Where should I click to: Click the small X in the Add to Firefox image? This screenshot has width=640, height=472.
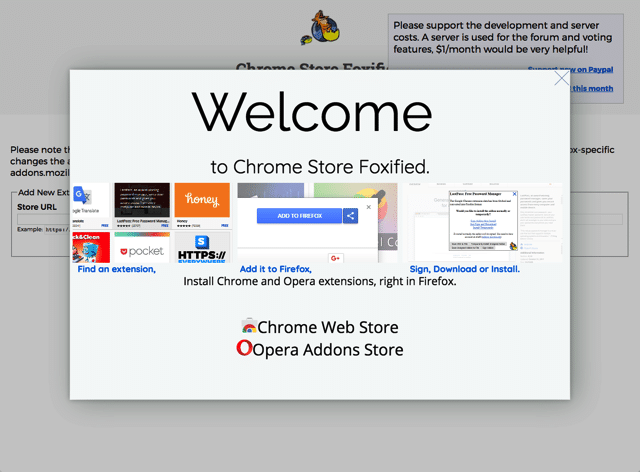point(369,207)
